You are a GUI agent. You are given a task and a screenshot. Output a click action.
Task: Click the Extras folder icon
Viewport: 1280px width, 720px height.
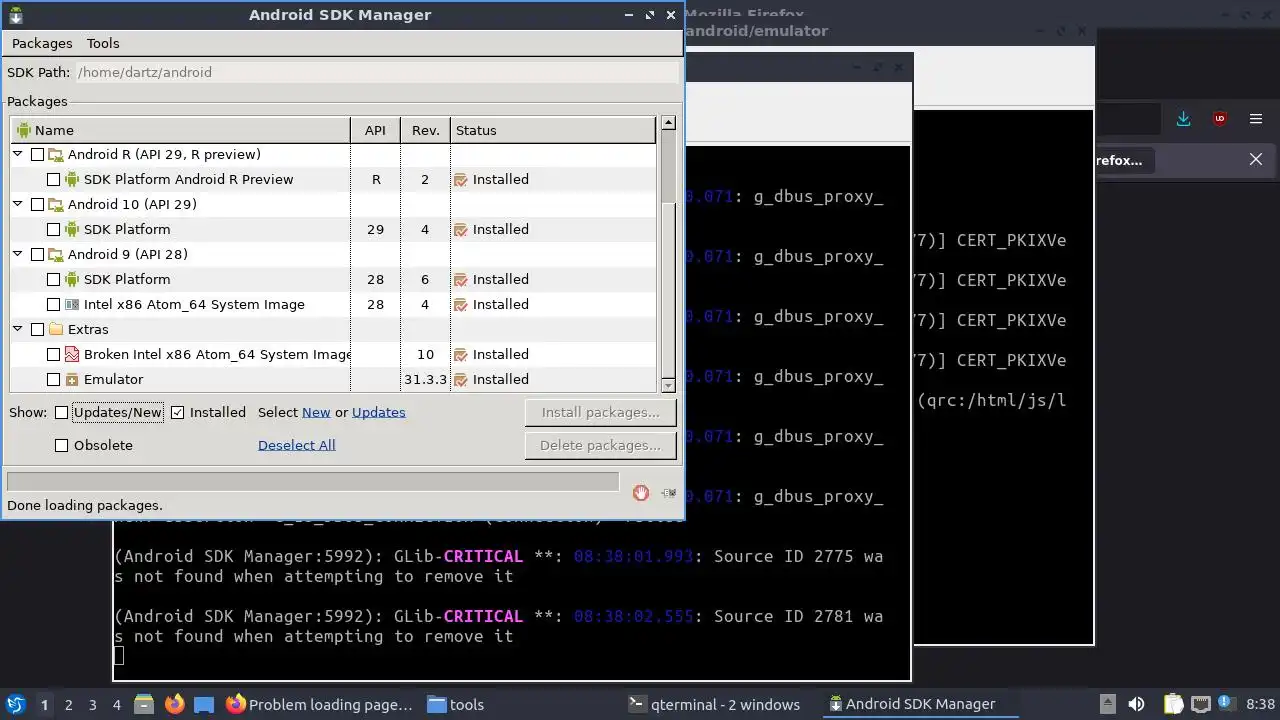(x=56, y=330)
